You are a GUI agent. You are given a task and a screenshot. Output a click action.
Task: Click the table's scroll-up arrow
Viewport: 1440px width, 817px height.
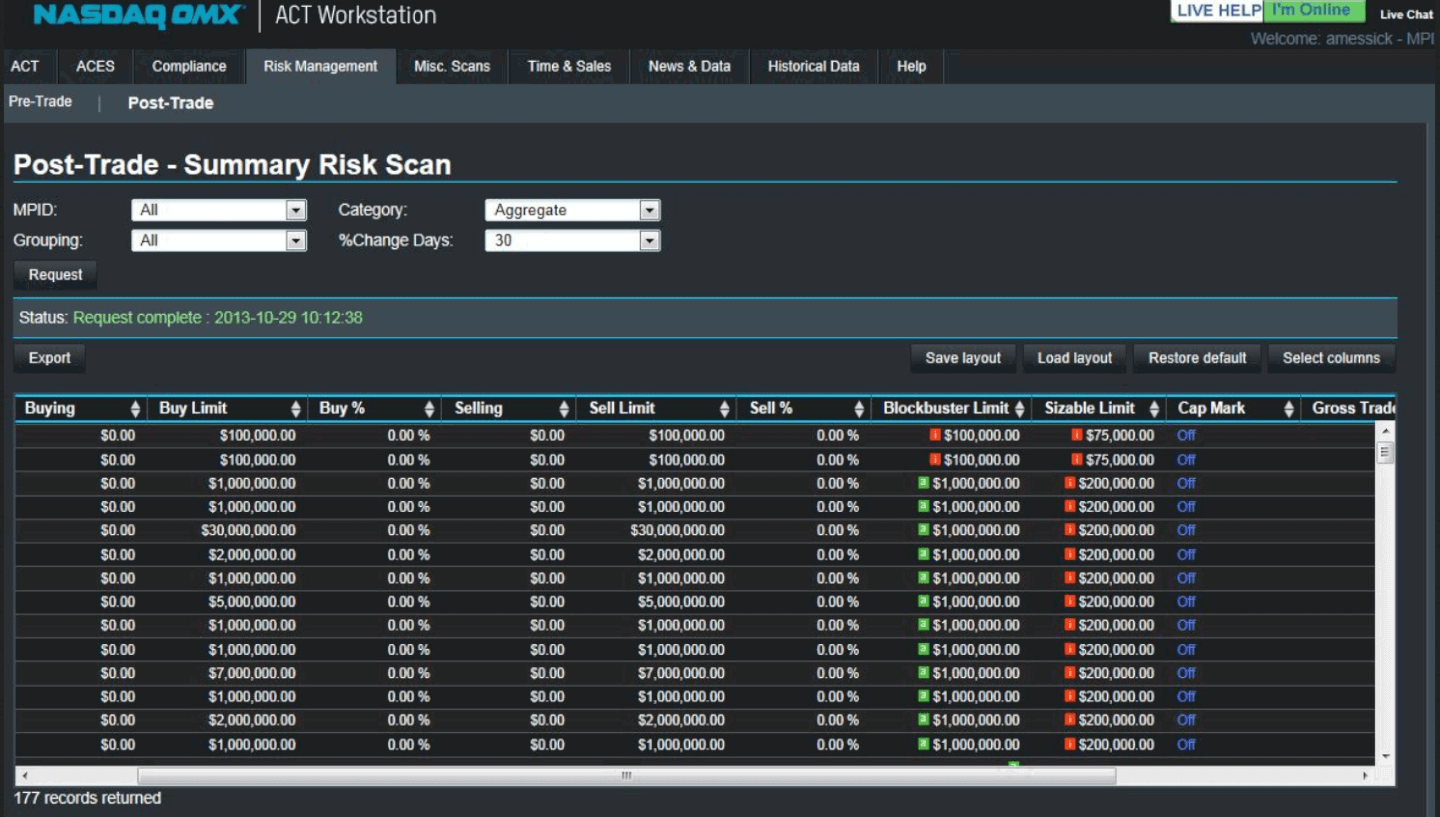coord(1385,431)
